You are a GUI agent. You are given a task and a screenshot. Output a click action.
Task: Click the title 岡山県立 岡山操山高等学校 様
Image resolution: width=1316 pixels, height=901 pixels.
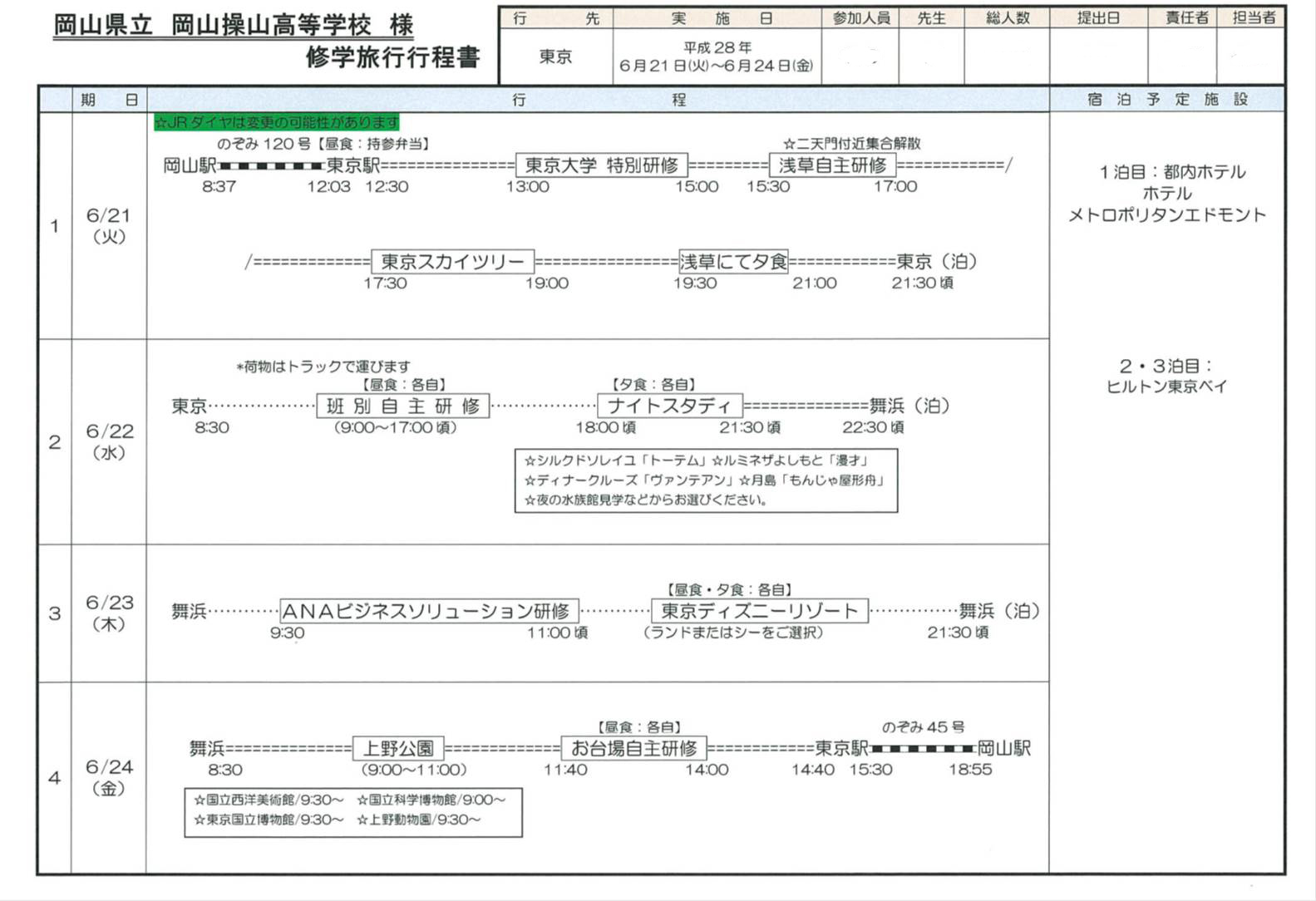coord(234,25)
